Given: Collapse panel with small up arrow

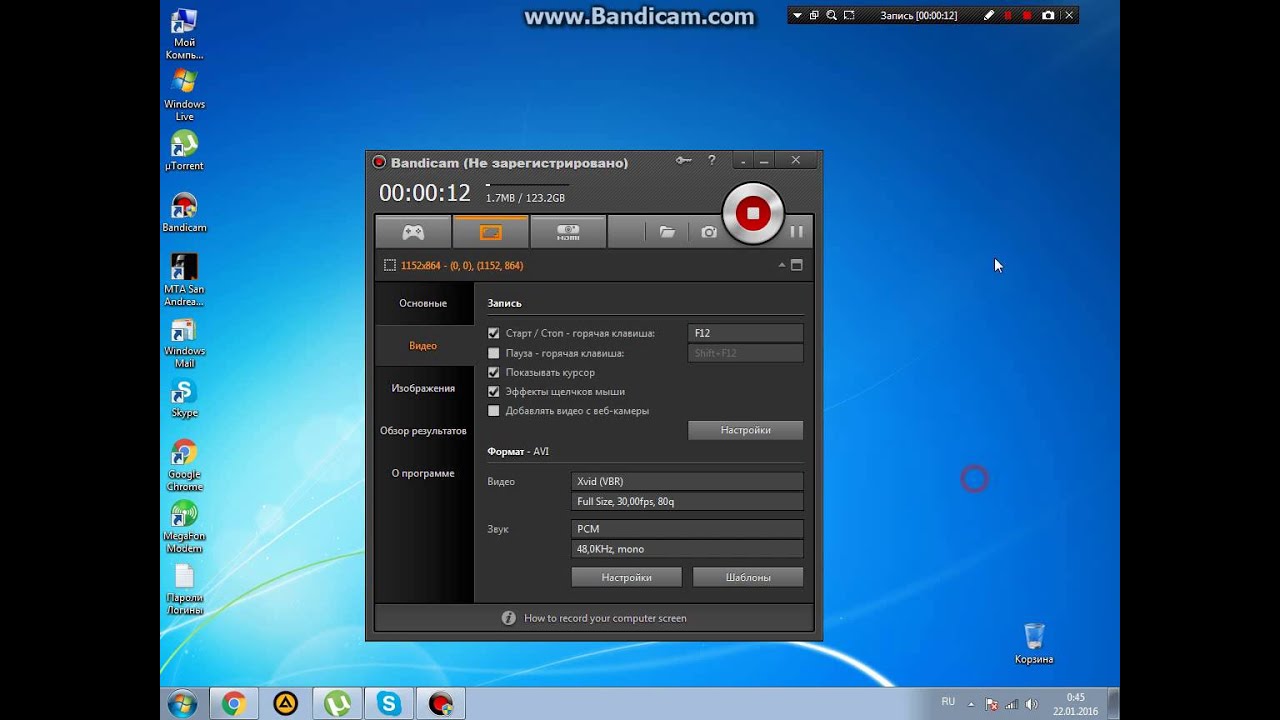Looking at the screenshot, I should pos(782,265).
